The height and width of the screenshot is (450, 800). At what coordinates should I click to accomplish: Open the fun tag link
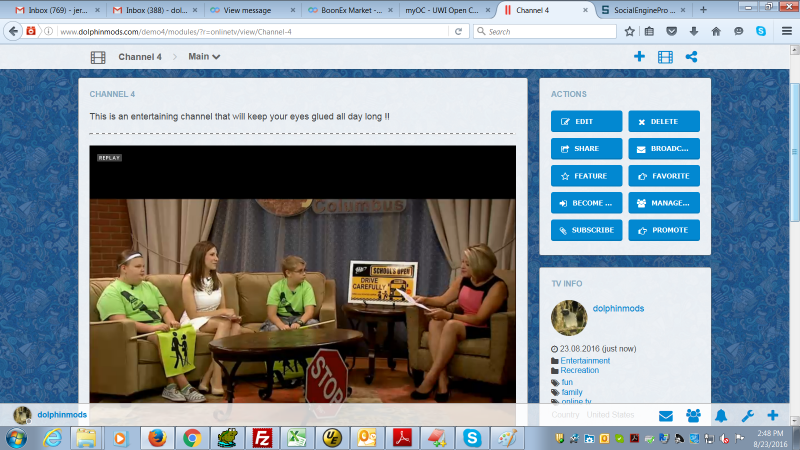567,382
